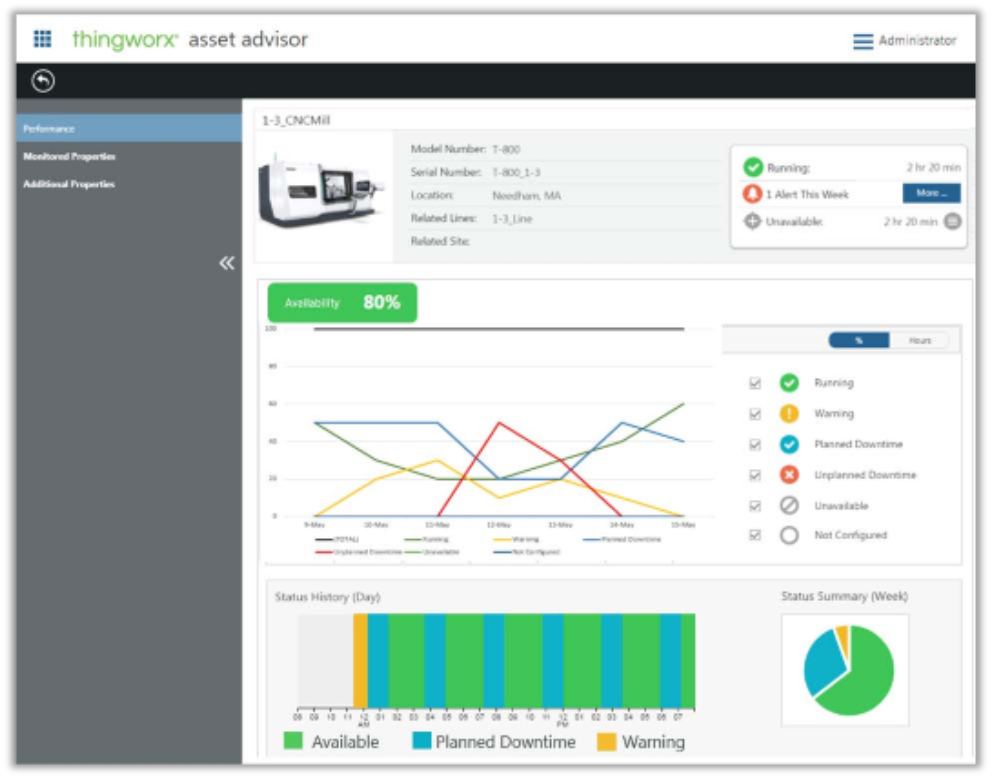The image size is (992, 779).
Task: Collapse the left sidebar with double chevron
Action: point(227,263)
